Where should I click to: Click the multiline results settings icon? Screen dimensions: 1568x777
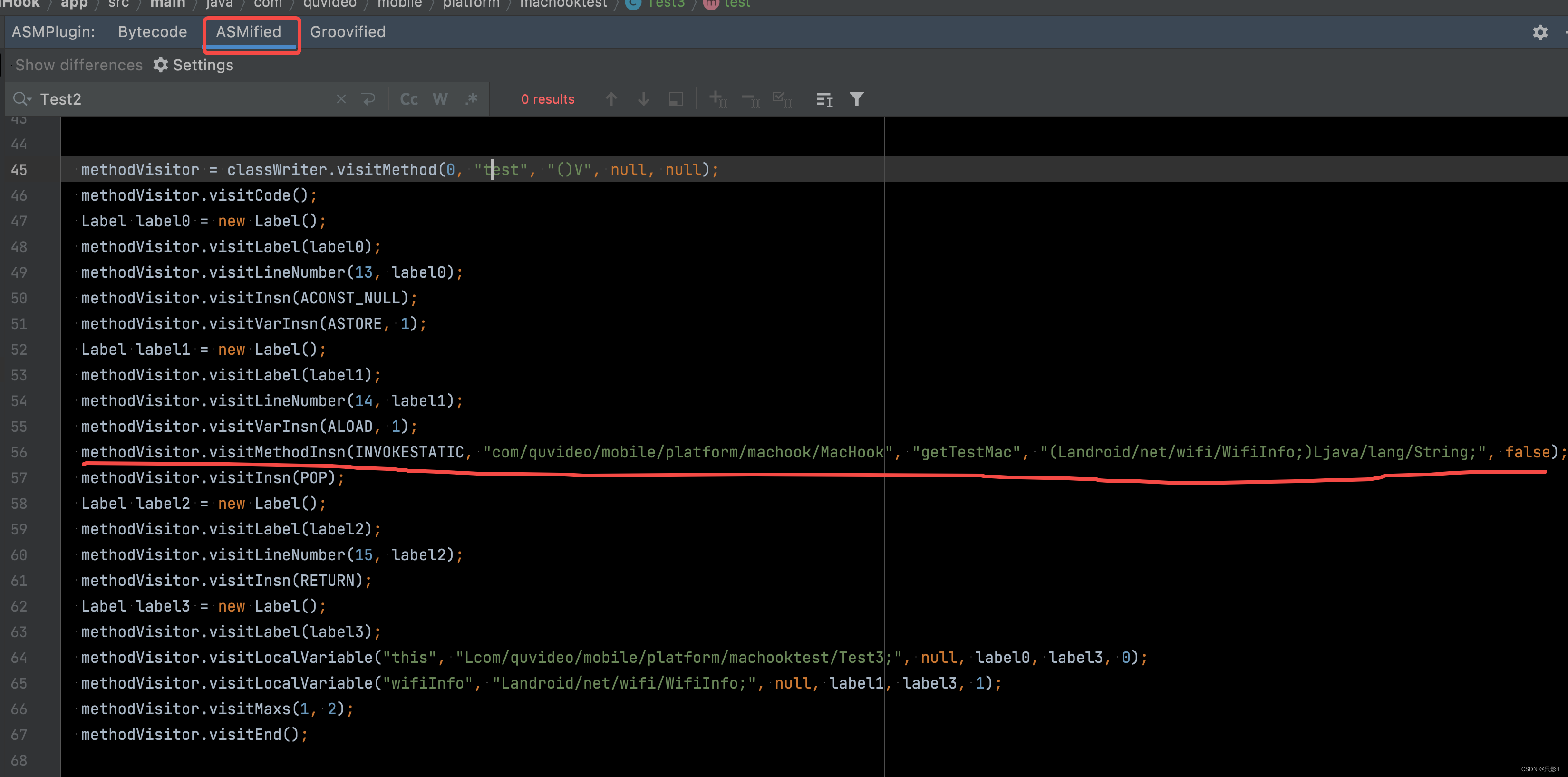[x=824, y=99]
